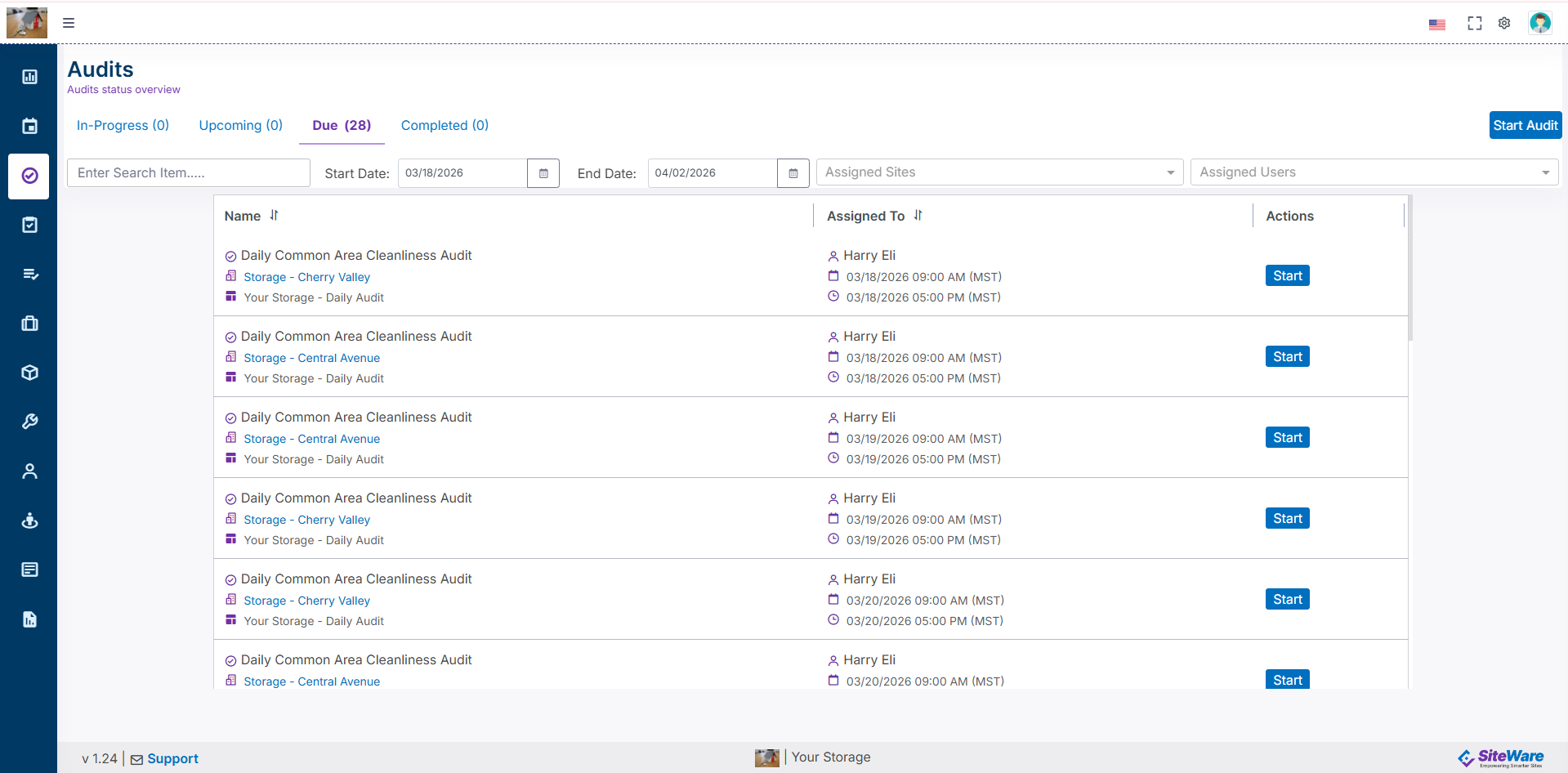Switch to the Completed (0) tab
This screenshot has width=1568, height=773.
[444, 125]
